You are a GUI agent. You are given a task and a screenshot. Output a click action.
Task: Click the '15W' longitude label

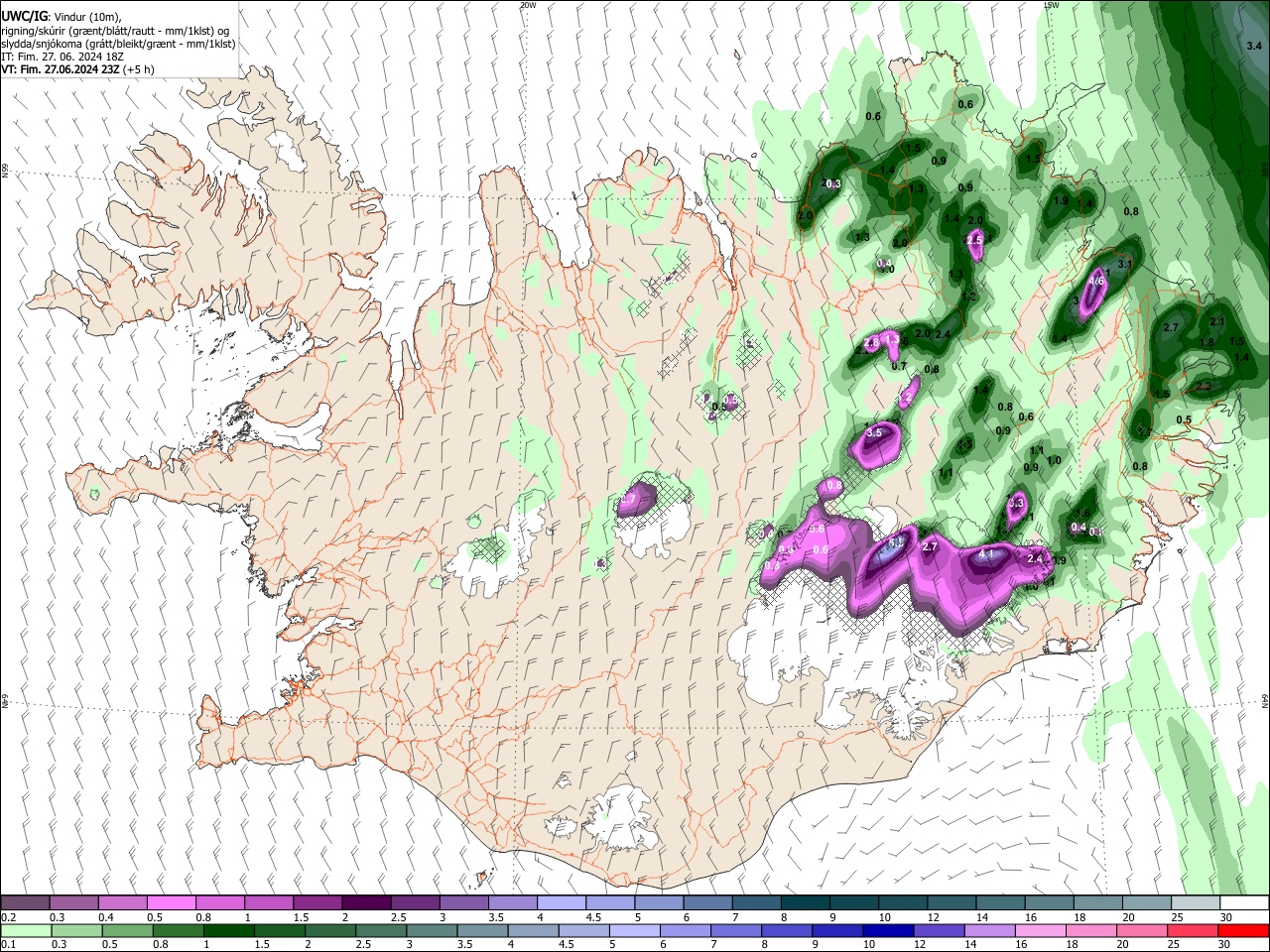point(1051,5)
